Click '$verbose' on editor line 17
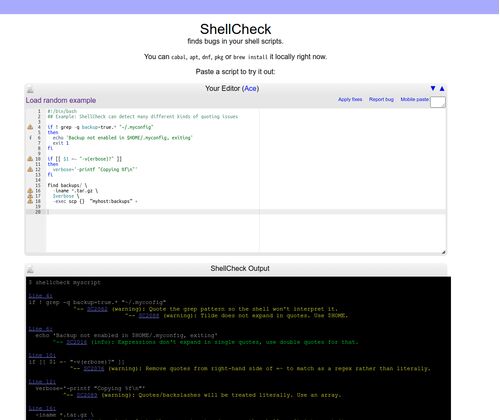The height and width of the screenshot is (420, 500). tap(63, 196)
